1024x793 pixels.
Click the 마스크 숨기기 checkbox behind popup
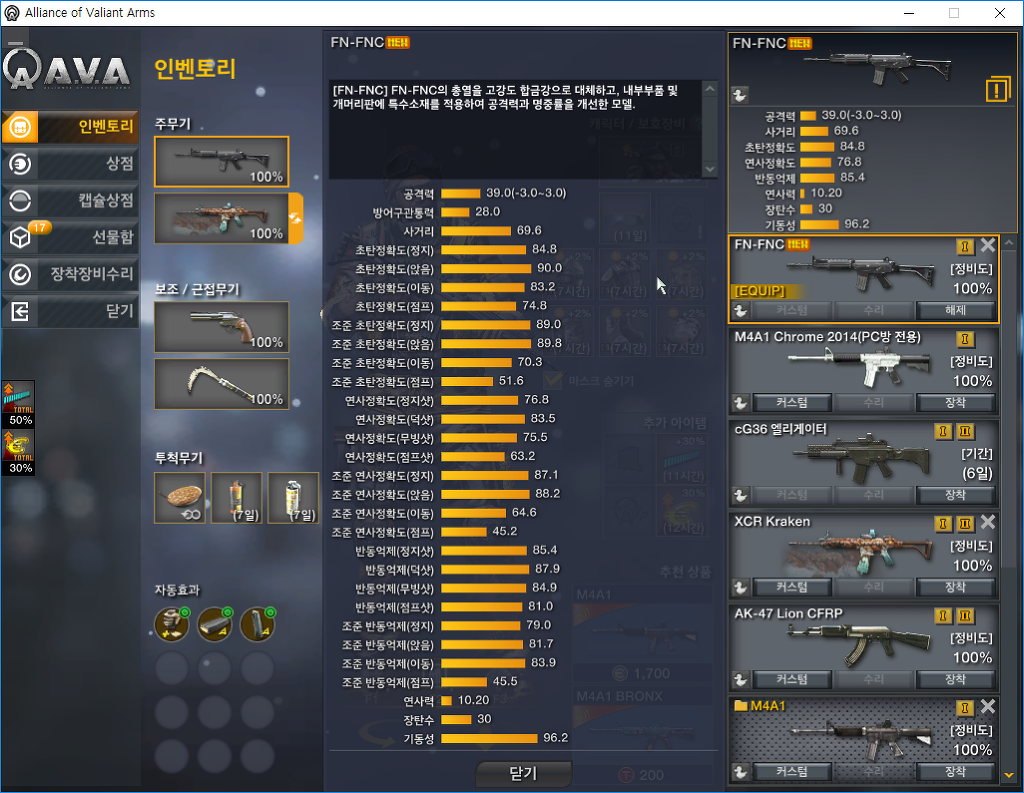[553, 380]
